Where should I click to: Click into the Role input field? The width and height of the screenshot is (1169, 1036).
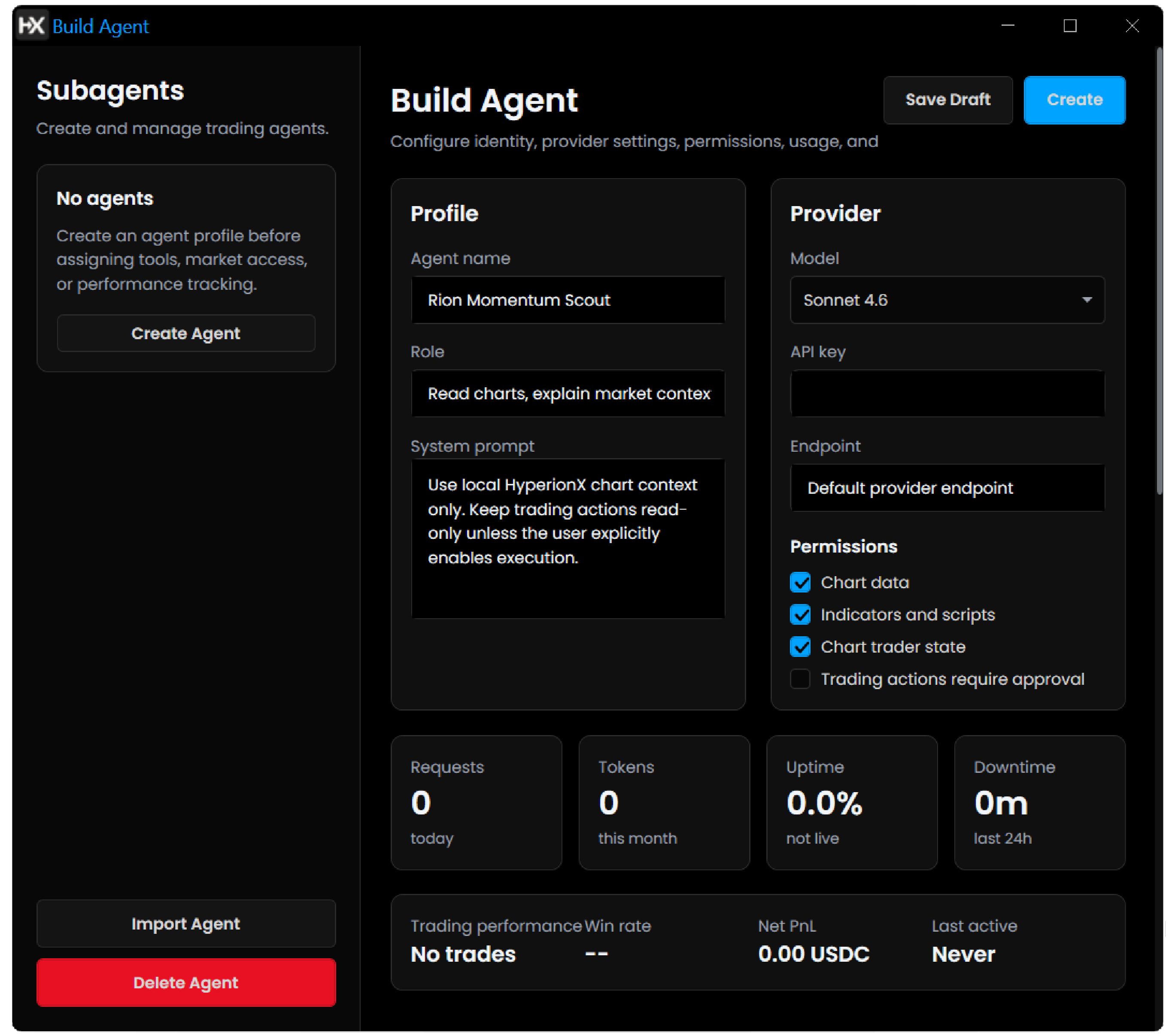coord(568,394)
